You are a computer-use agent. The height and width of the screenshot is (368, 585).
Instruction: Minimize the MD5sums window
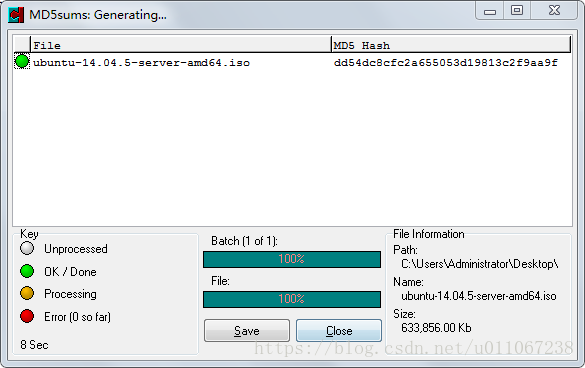click(490, 10)
